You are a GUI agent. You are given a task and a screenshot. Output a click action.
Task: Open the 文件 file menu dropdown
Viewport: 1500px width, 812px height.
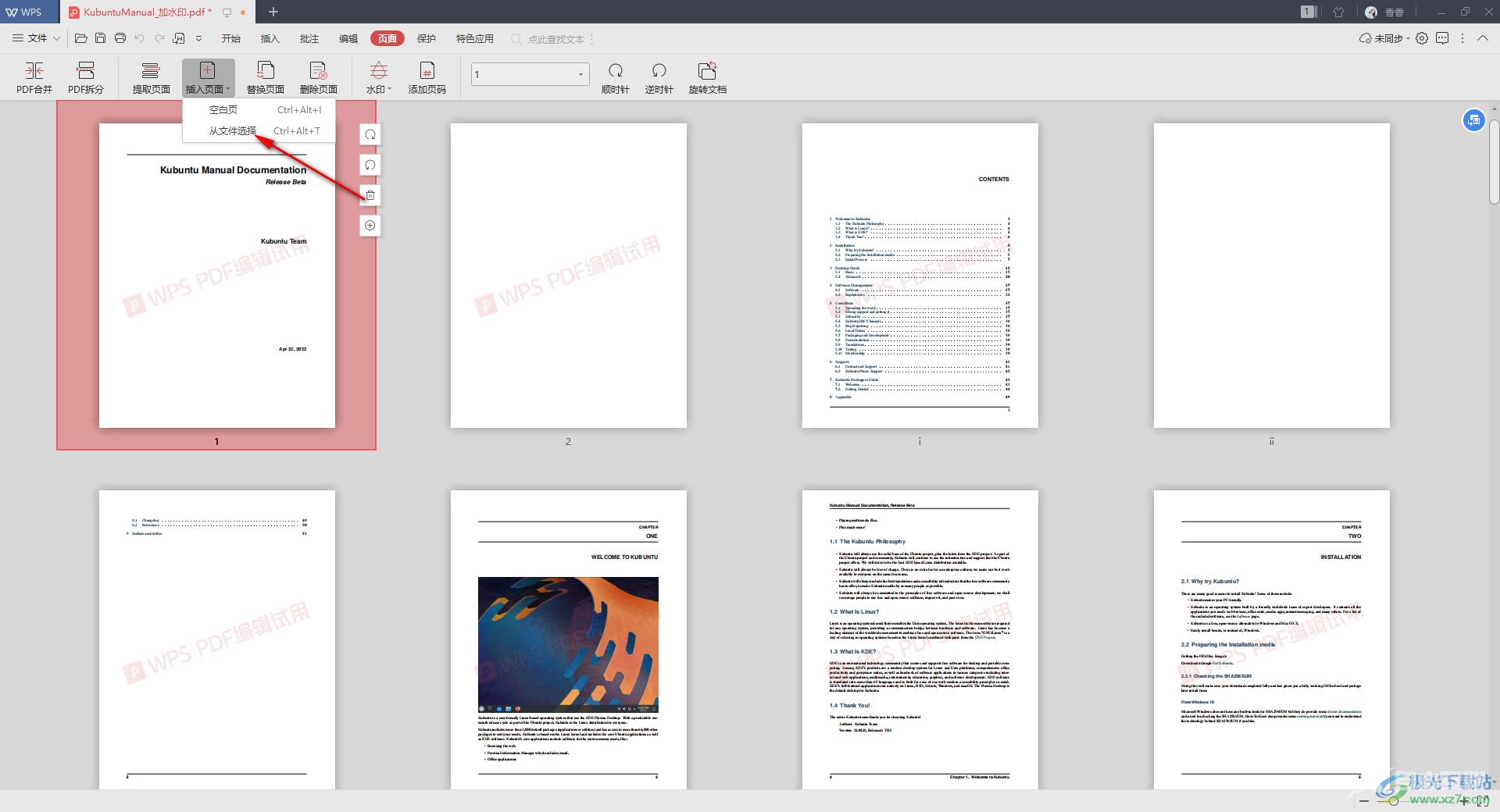(x=36, y=38)
